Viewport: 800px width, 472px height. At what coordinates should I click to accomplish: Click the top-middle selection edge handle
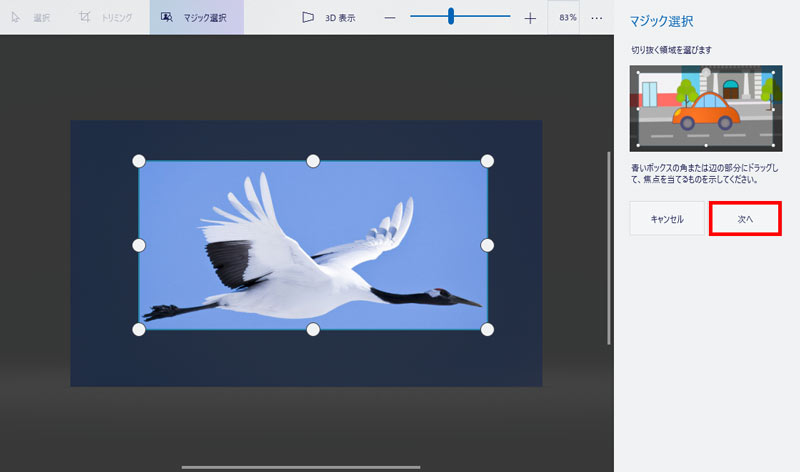(313, 161)
